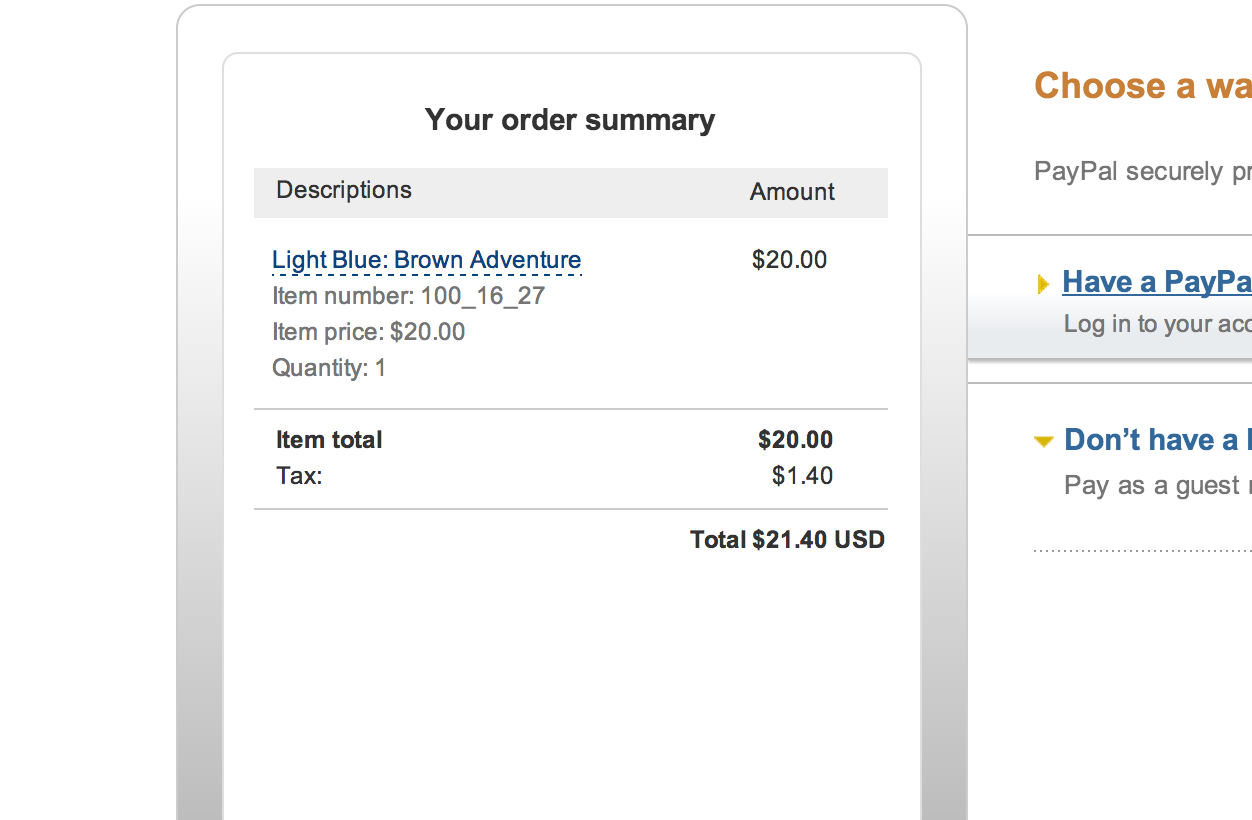Image resolution: width=1252 pixels, height=820 pixels.
Task: Open the Have a PayPal account link
Action: pyautogui.click(x=1156, y=282)
